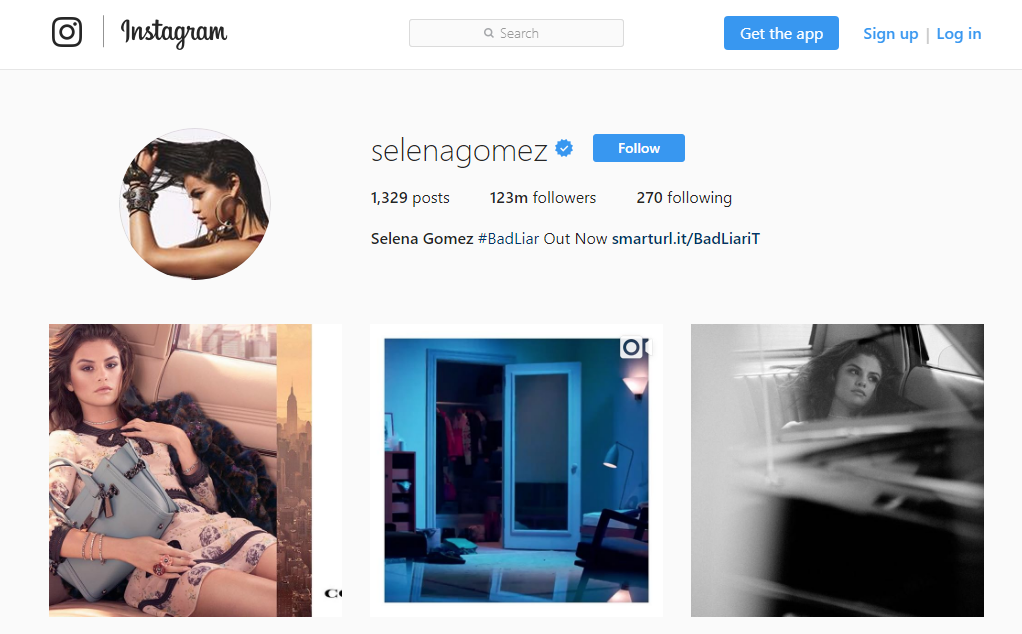Focus the Search input field
This screenshot has width=1022, height=634.
pos(516,33)
